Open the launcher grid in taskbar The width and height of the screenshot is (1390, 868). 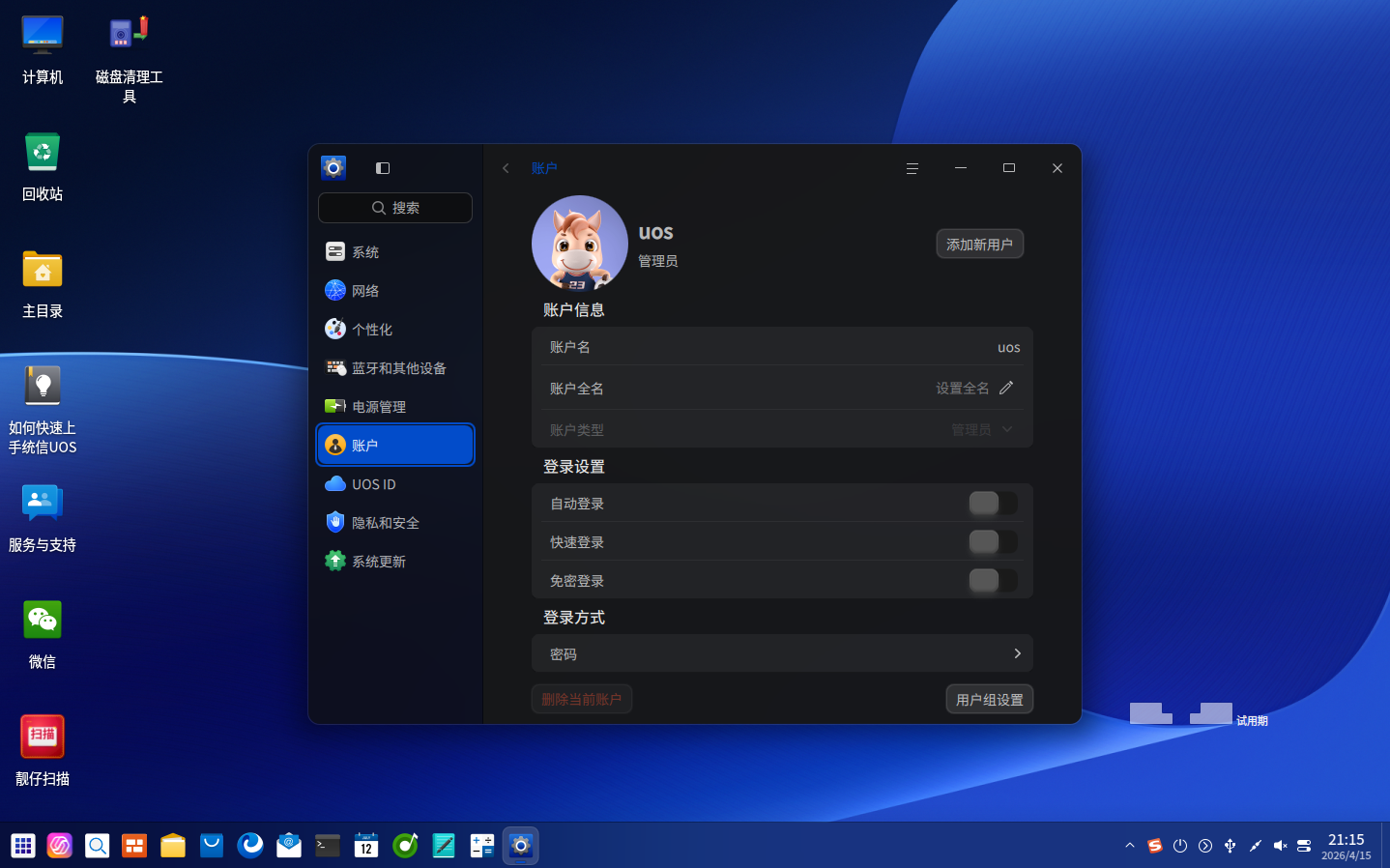click(23, 846)
